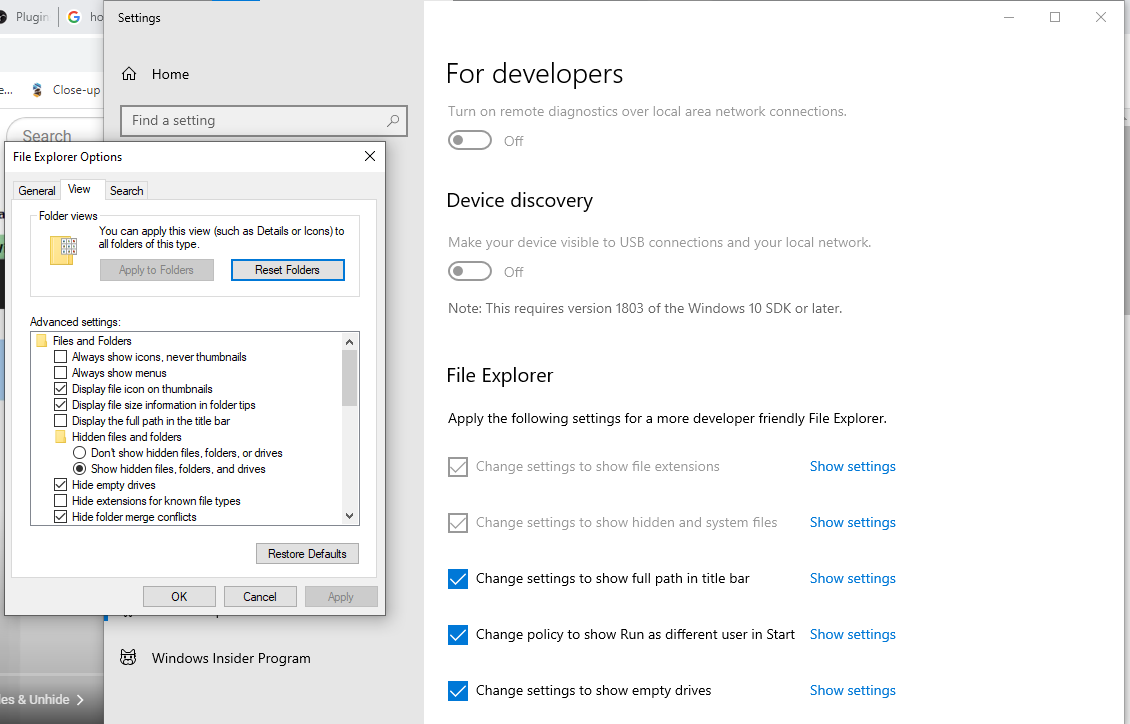The width and height of the screenshot is (1130, 724).
Task: Open the Search tab in File Explorer Options
Action: click(126, 190)
